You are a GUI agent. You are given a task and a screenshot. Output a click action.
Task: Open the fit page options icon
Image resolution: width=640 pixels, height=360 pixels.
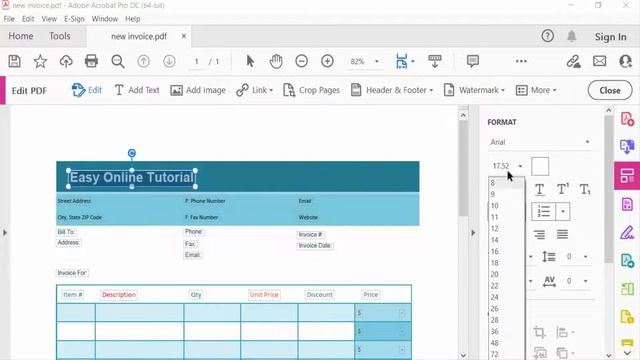tap(402, 61)
